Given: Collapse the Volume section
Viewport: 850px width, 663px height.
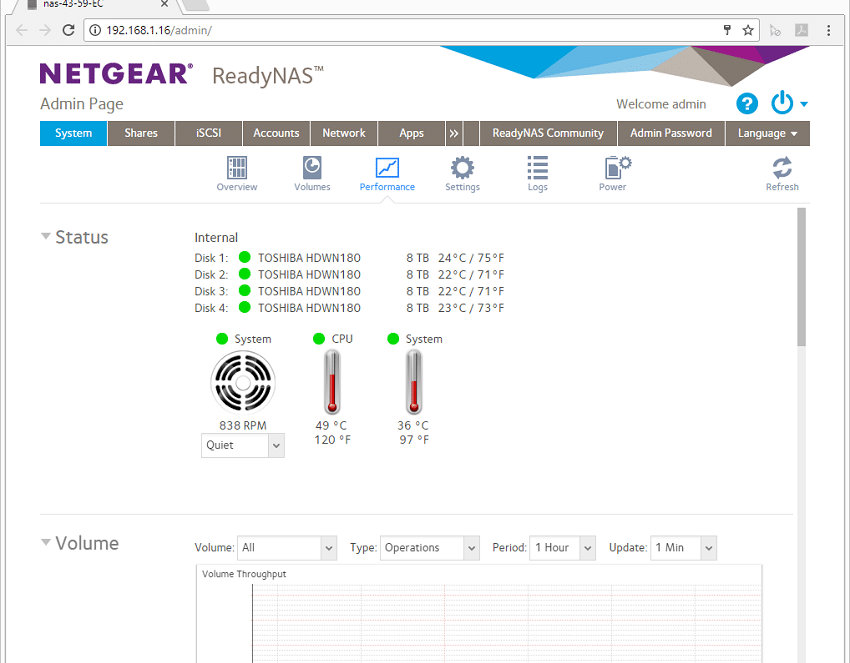Looking at the screenshot, I should point(46,542).
